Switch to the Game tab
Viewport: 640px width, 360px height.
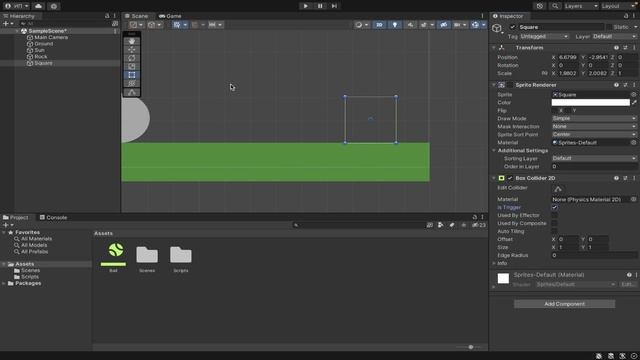click(170, 16)
